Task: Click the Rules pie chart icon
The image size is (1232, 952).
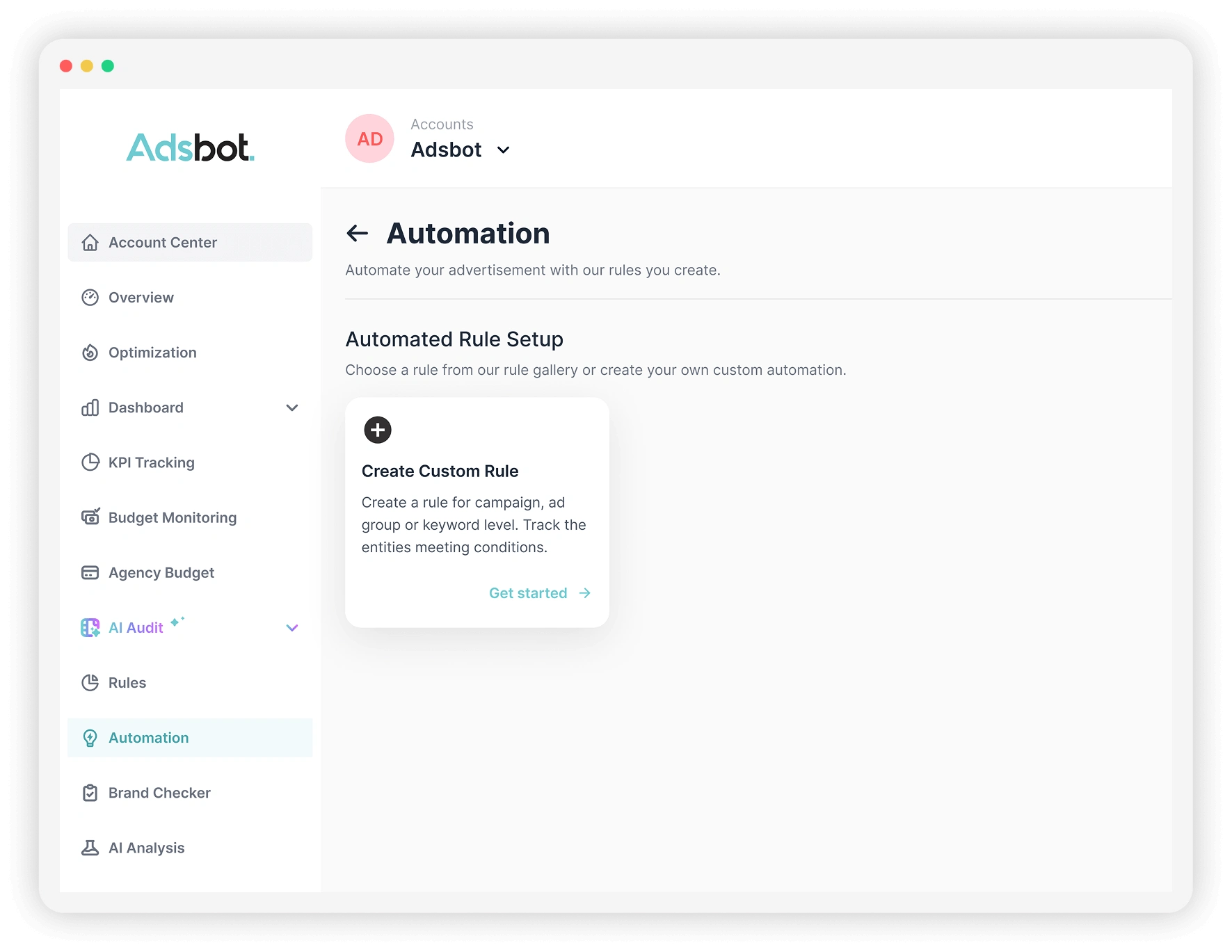Action: click(x=90, y=682)
